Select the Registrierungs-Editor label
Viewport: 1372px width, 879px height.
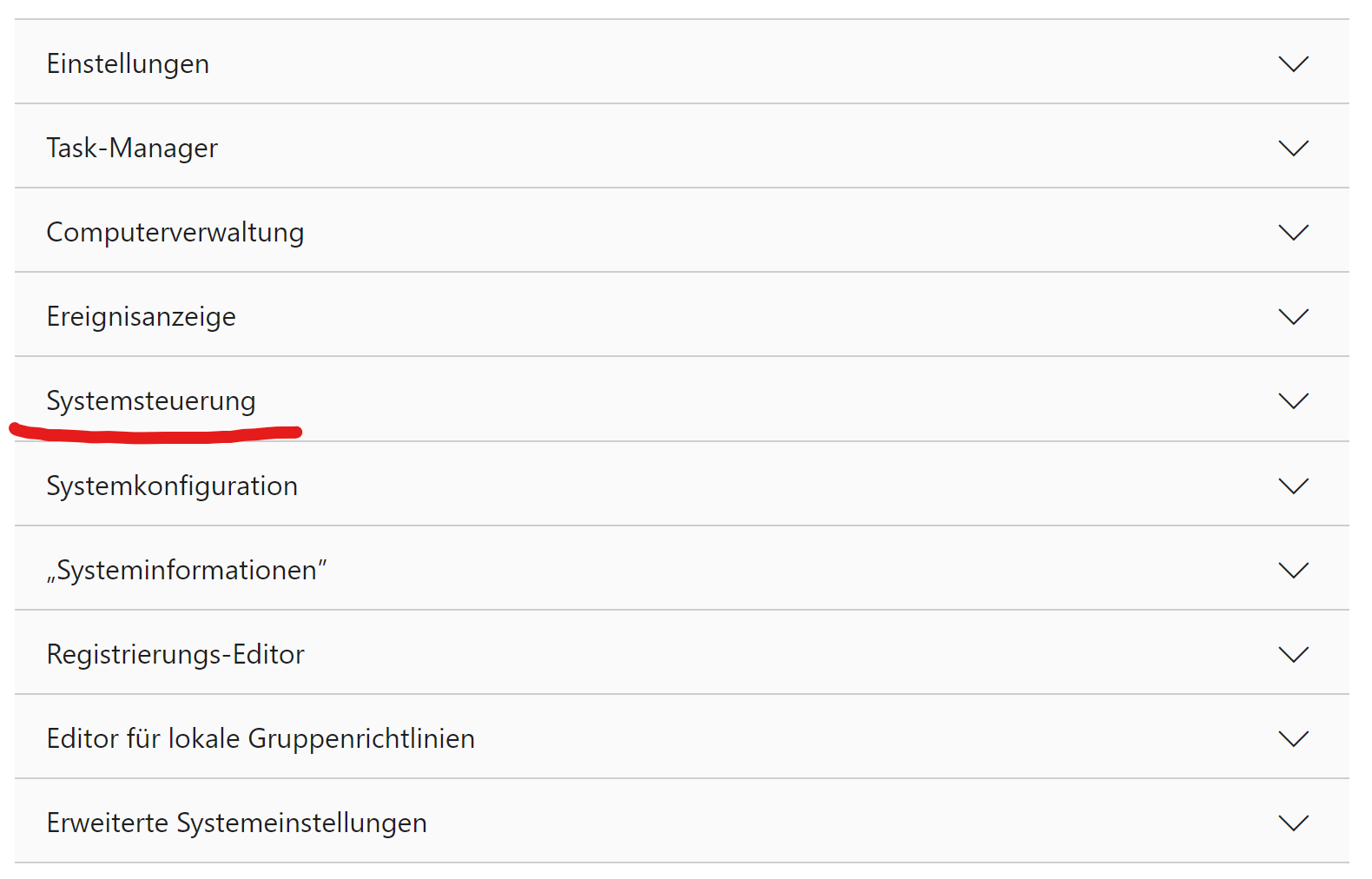click(x=175, y=655)
